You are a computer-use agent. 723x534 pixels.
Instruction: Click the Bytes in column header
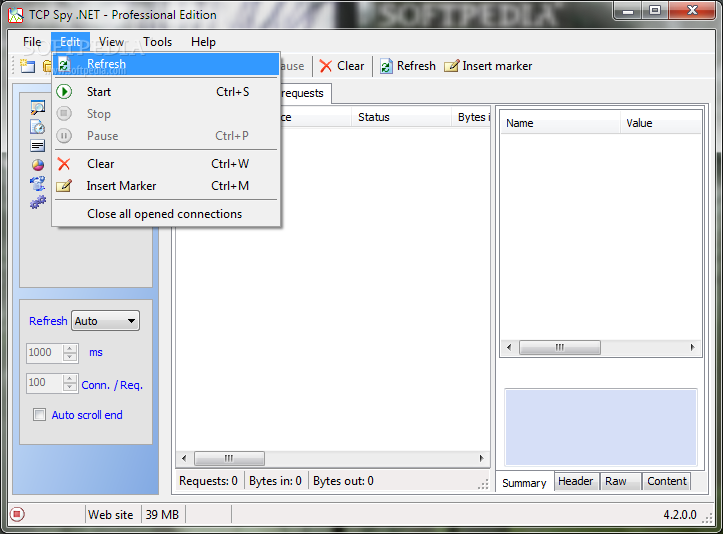(471, 117)
